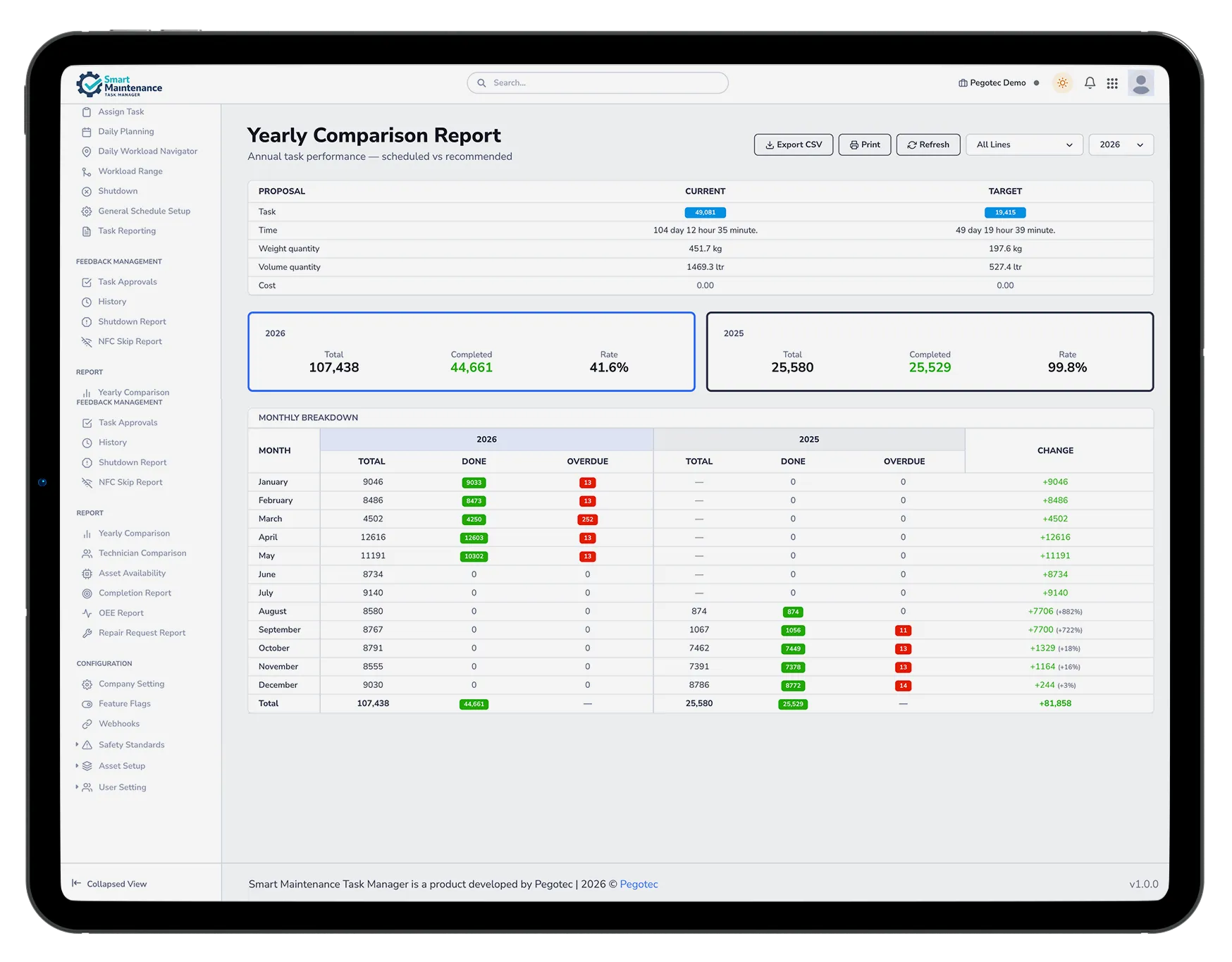Click the user avatar in the header

(x=1140, y=83)
